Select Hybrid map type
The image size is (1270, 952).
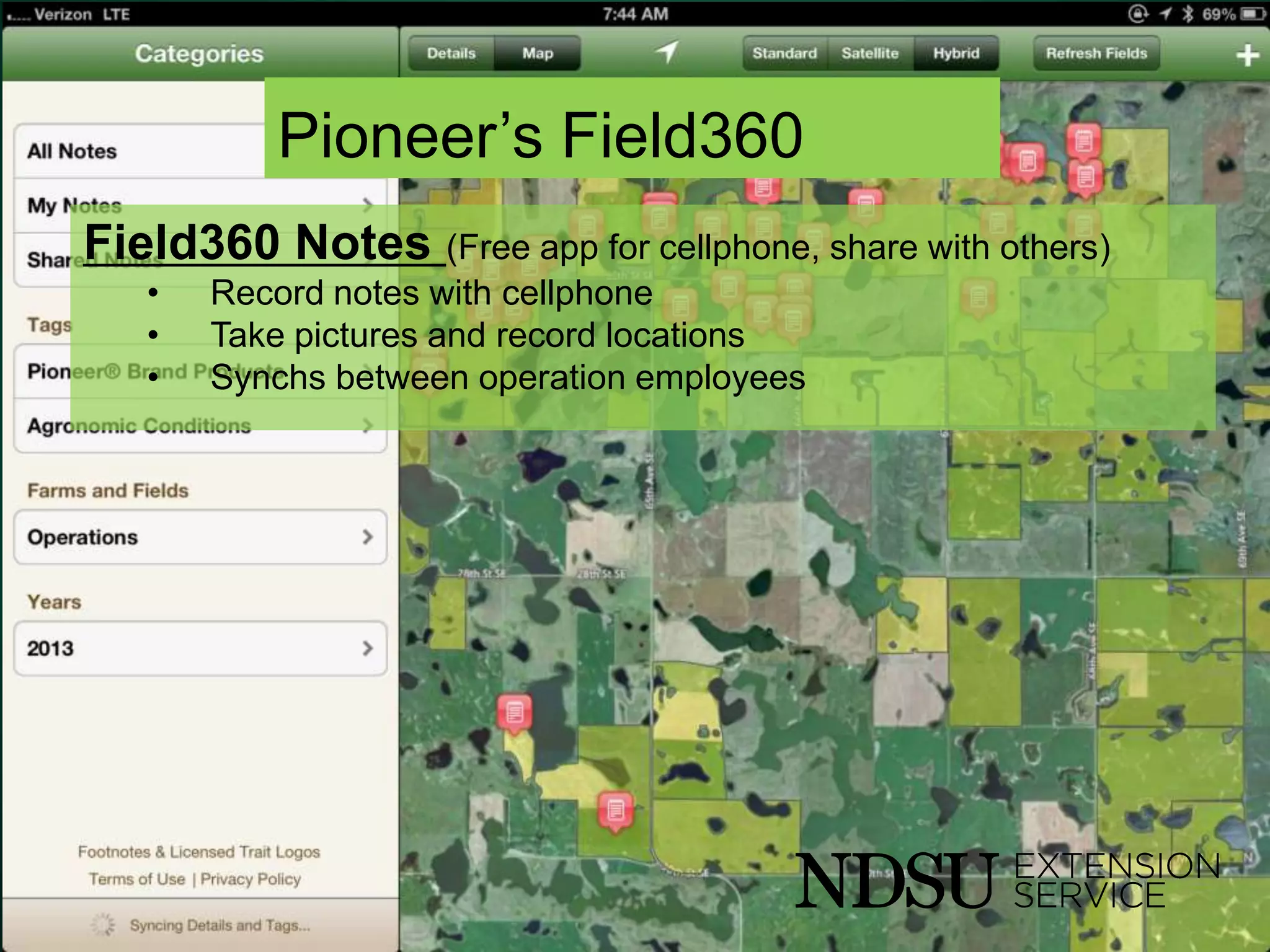pyautogui.click(x=957, y=53)
